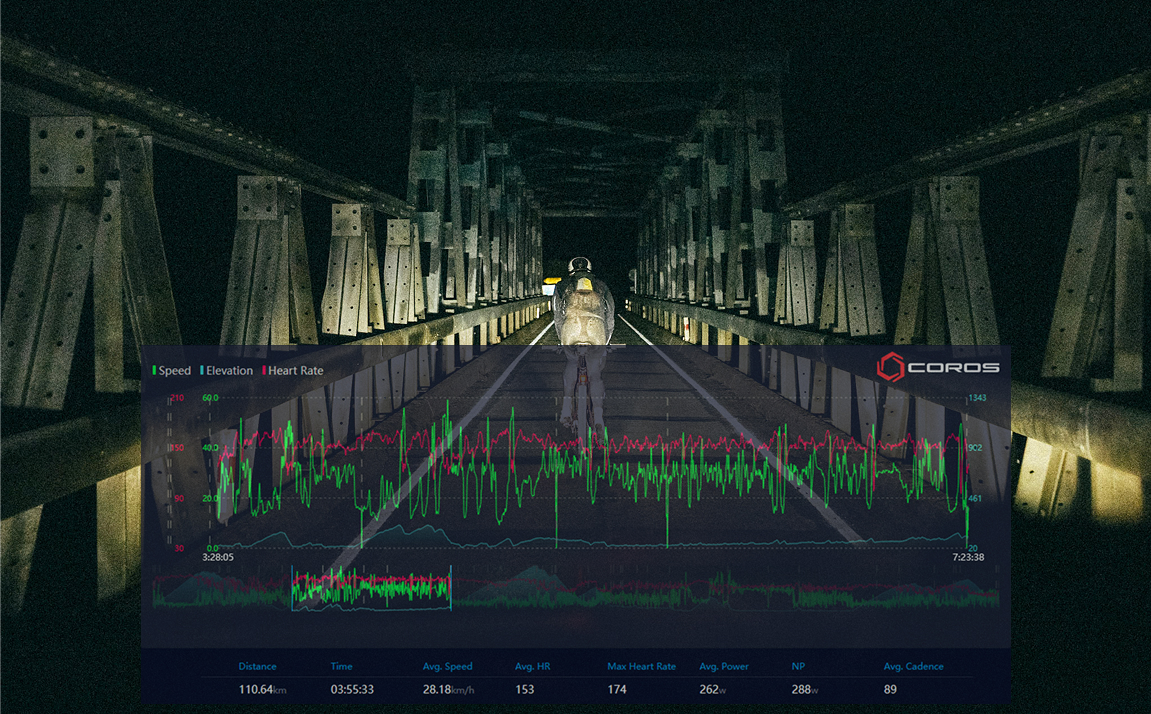Click the 40.0 speed axis value
Image resolution: width=1151 pixels, height=714 pixels.
coord(210,448)
